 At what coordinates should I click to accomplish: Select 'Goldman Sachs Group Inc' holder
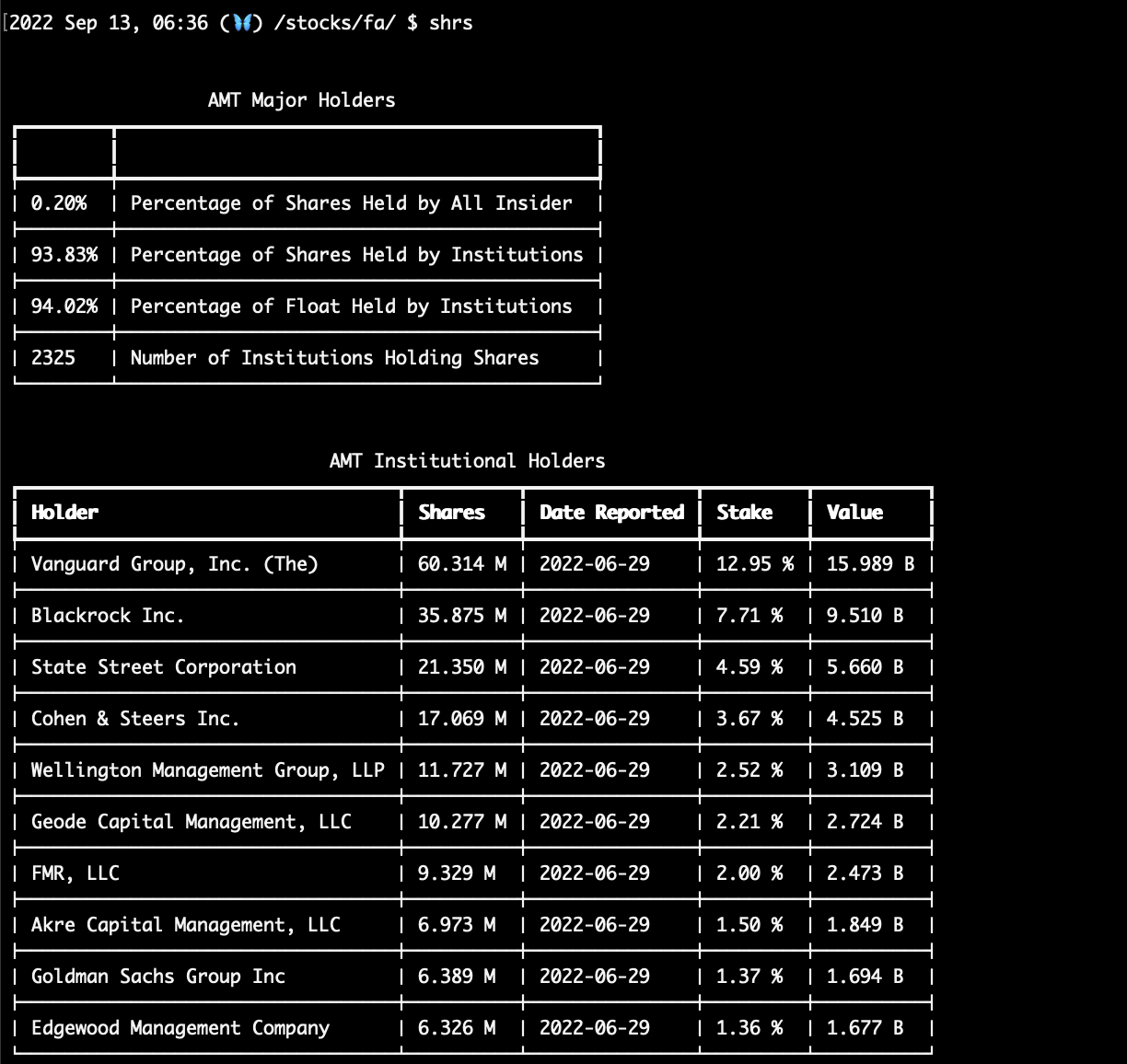pyautogui.click(x=158, y=977)
